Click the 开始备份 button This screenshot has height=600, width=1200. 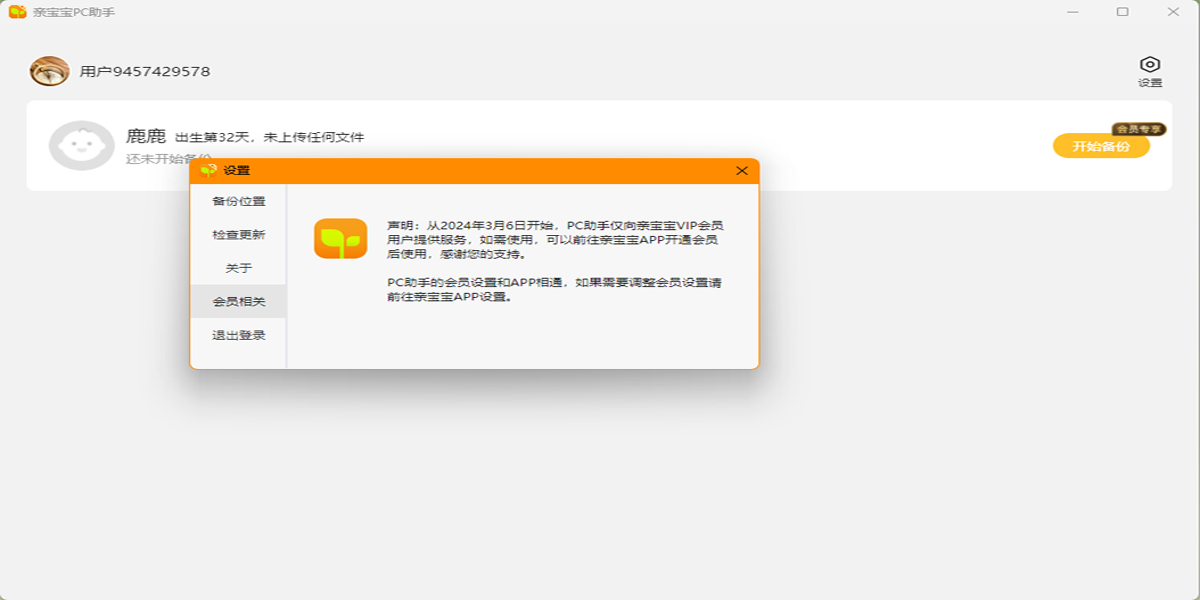[x=1101, y=146]
